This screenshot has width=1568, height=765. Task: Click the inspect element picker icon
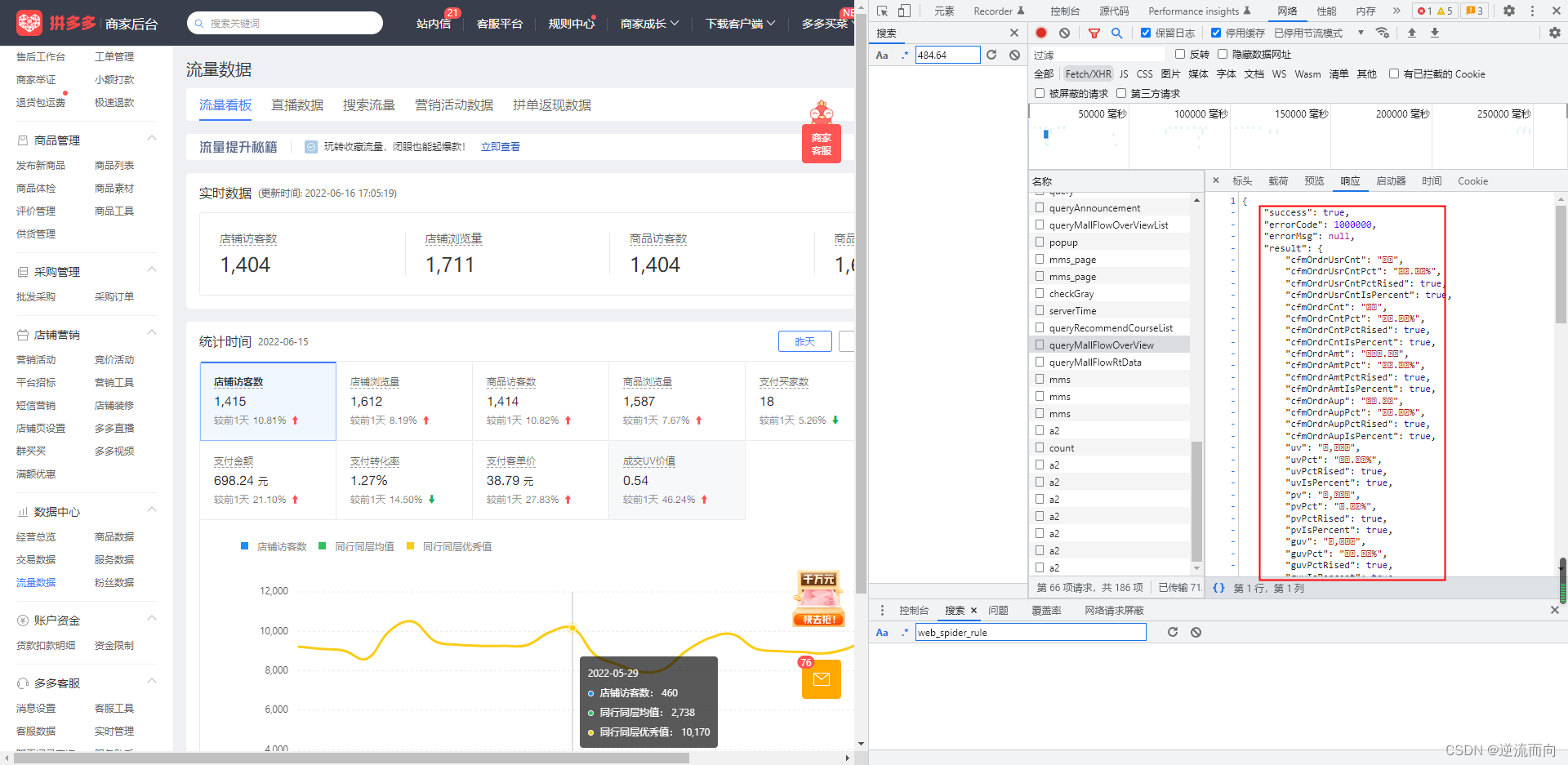pos(883,11)
